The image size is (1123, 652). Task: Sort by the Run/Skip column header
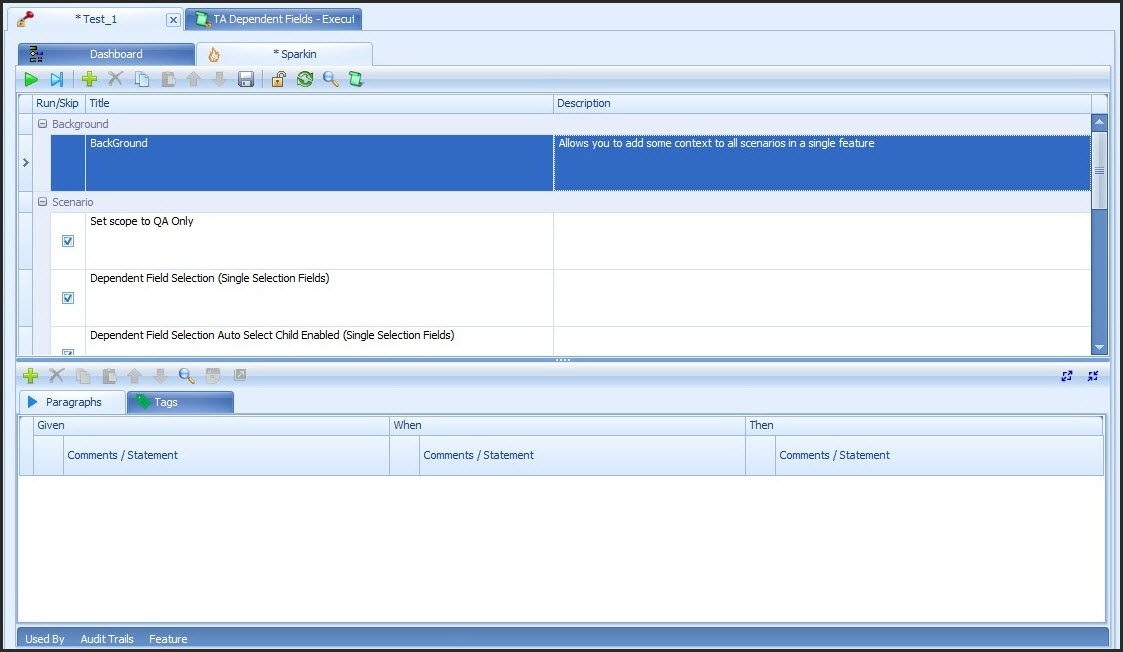click(59, 103)
